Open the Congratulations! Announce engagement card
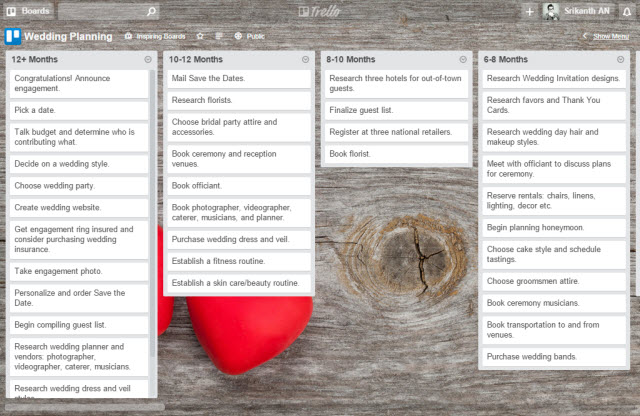Screen dimensions: 640x416 [x=79, y=84]
